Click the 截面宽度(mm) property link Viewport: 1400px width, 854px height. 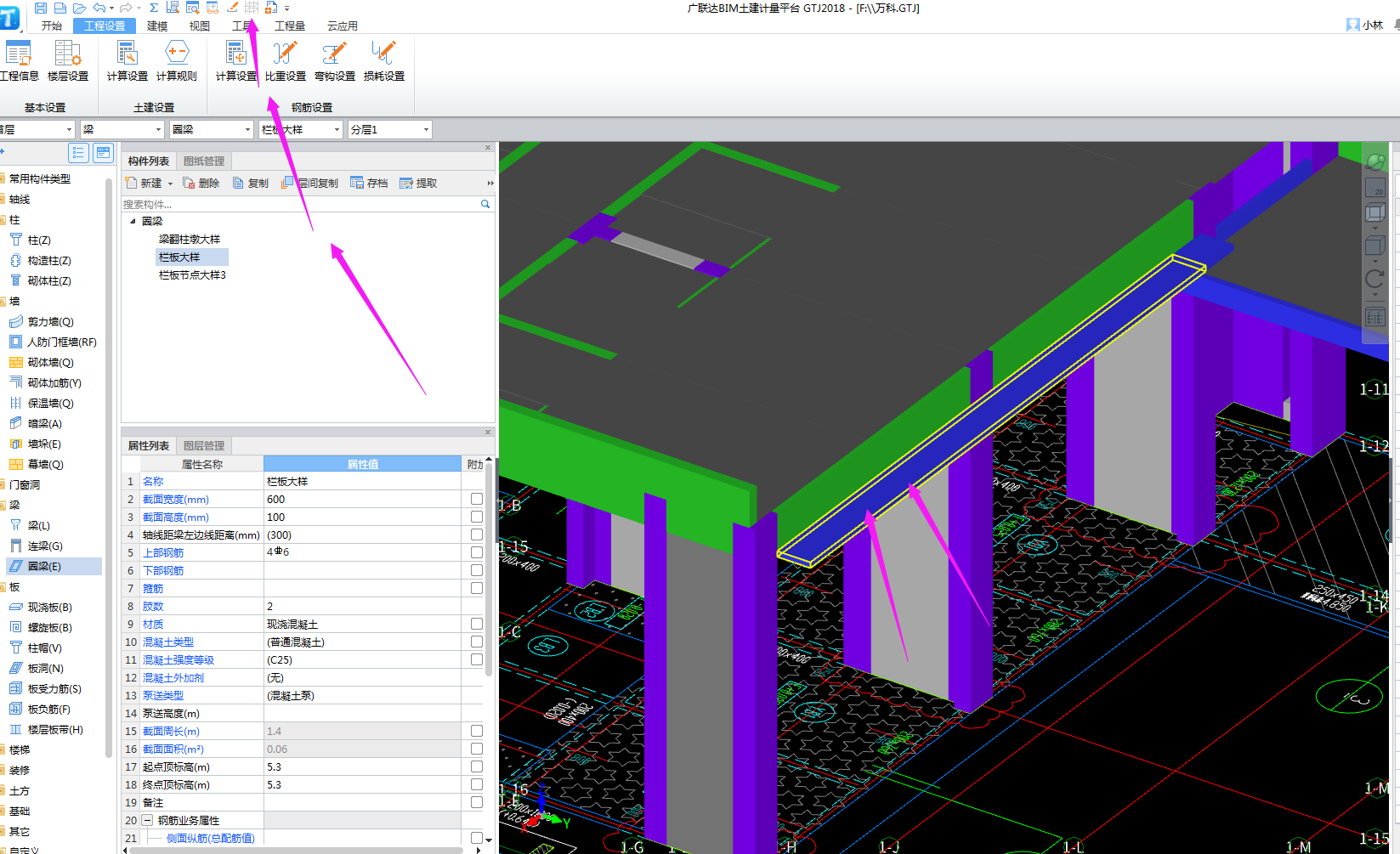tap(176, 500)
